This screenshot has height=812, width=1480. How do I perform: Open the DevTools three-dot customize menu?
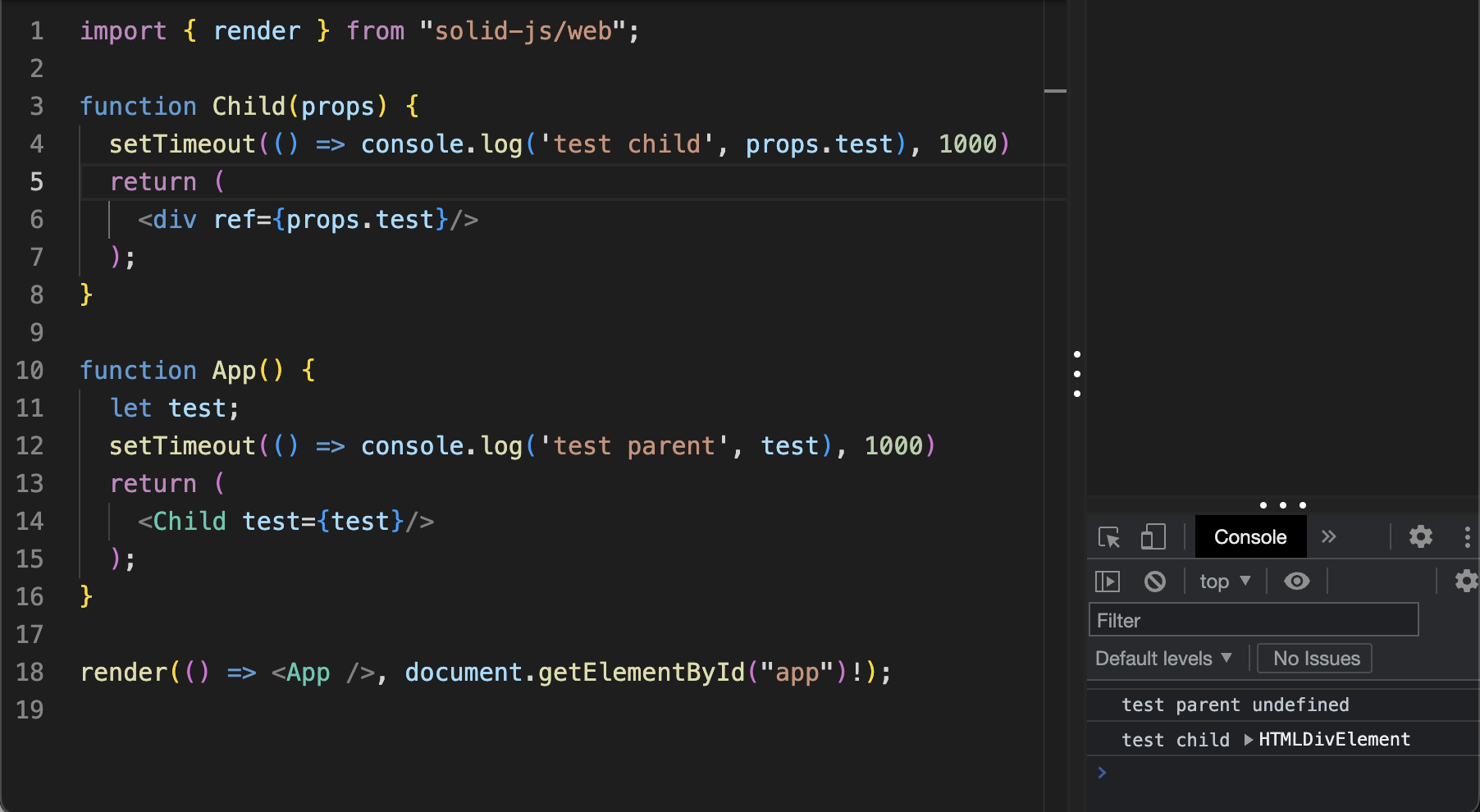[1468, 537]
